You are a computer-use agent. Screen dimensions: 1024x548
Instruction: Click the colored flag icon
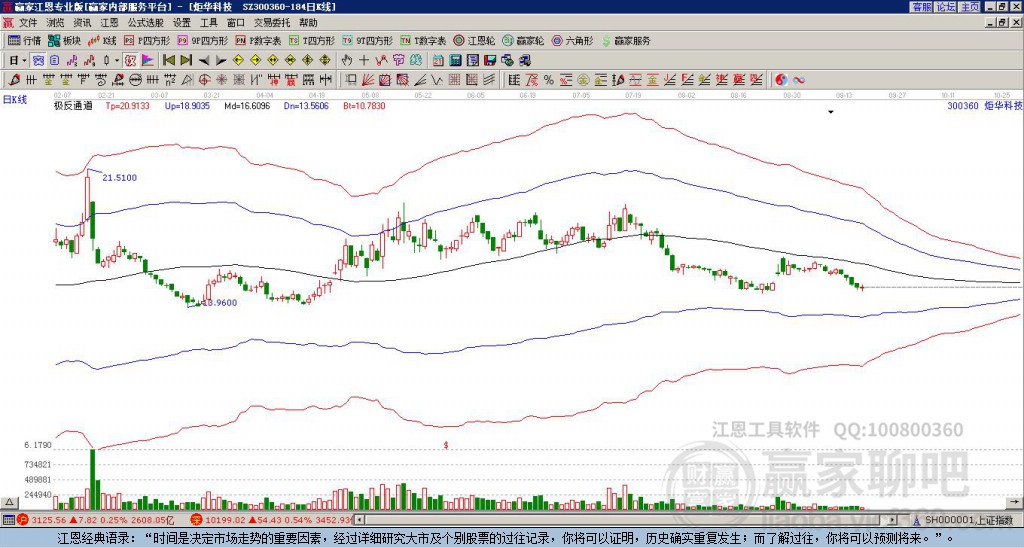pyautogui.click(x=148, y=60)
